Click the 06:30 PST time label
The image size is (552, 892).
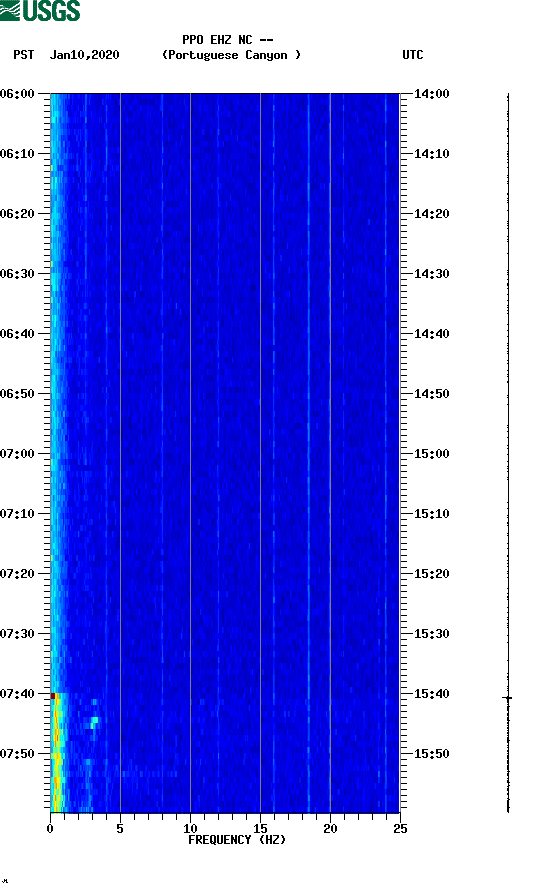pos(18,274)
